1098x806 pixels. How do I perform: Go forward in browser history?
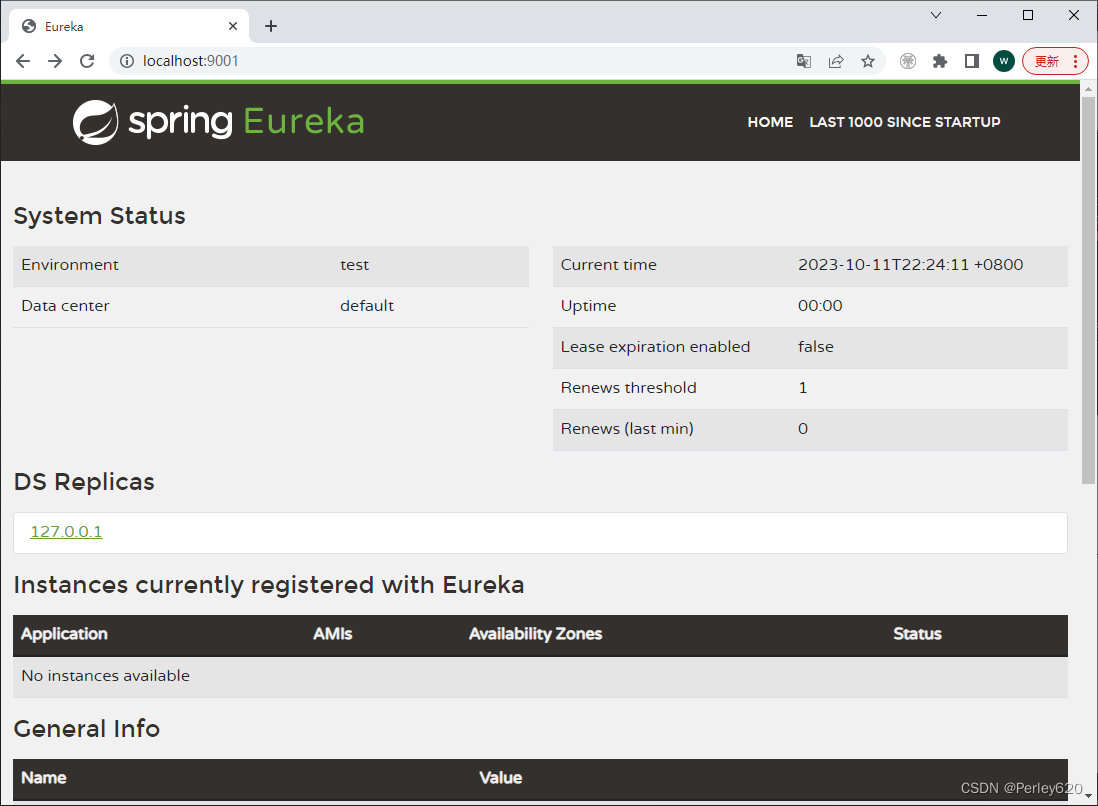(55, 61)
